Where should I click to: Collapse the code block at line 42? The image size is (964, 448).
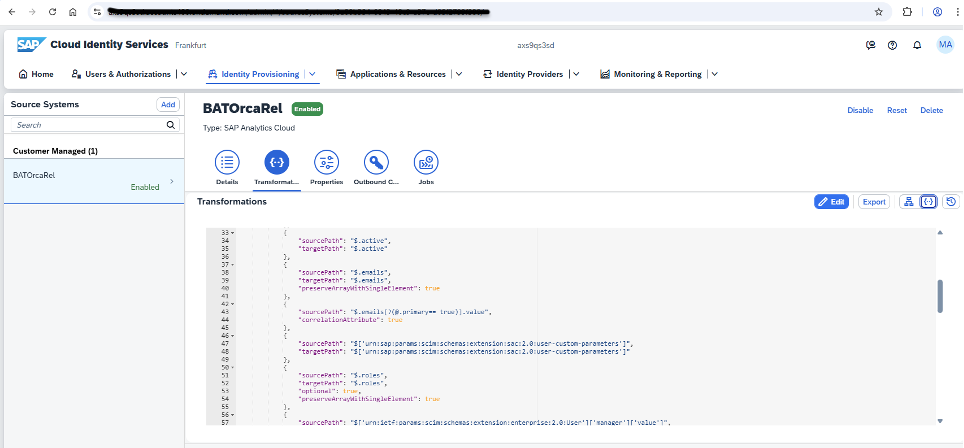click(233, 304)
